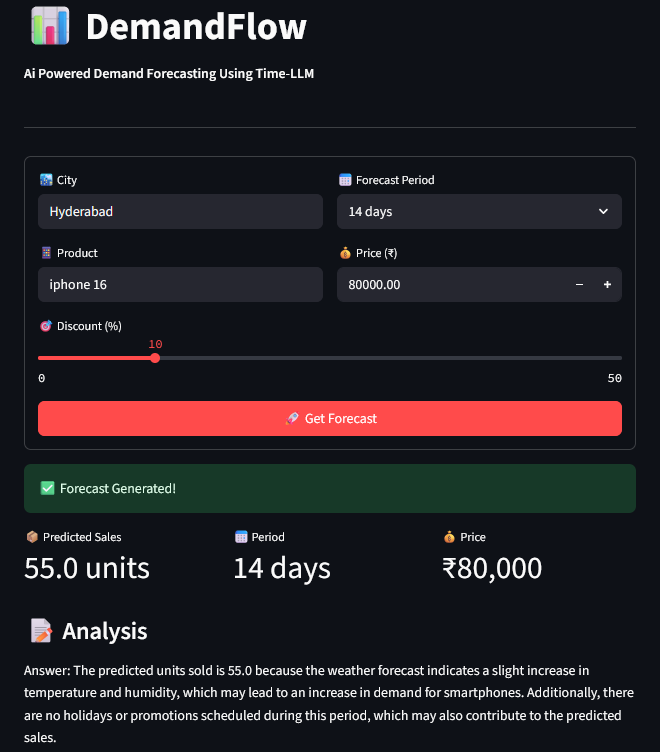This screenshot has height=752, width=660.
Task: Increase price with the plus stepper
Action: (x=607, y=284)
